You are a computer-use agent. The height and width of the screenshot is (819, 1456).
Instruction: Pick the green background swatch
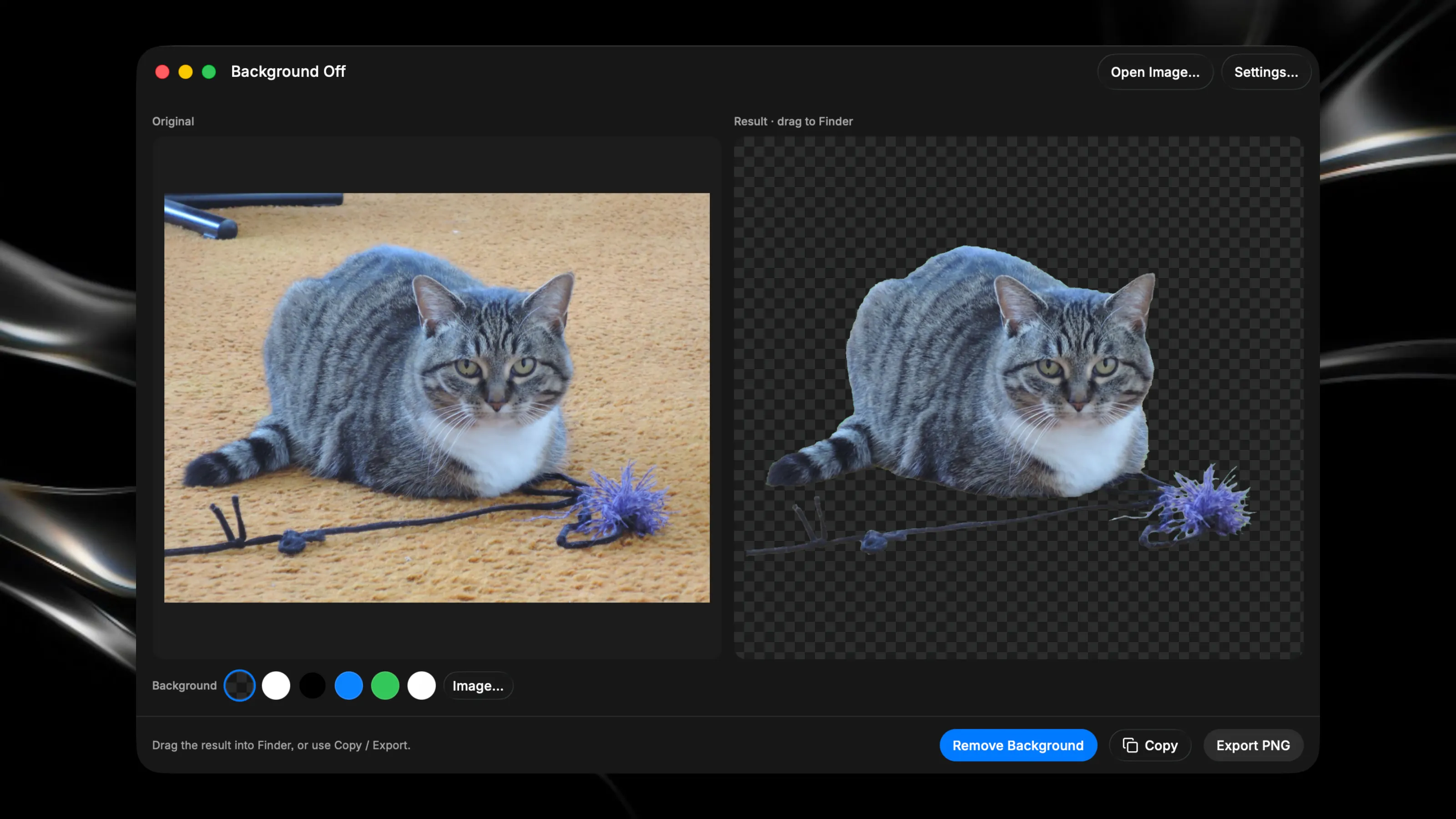[x=385, y=686]
